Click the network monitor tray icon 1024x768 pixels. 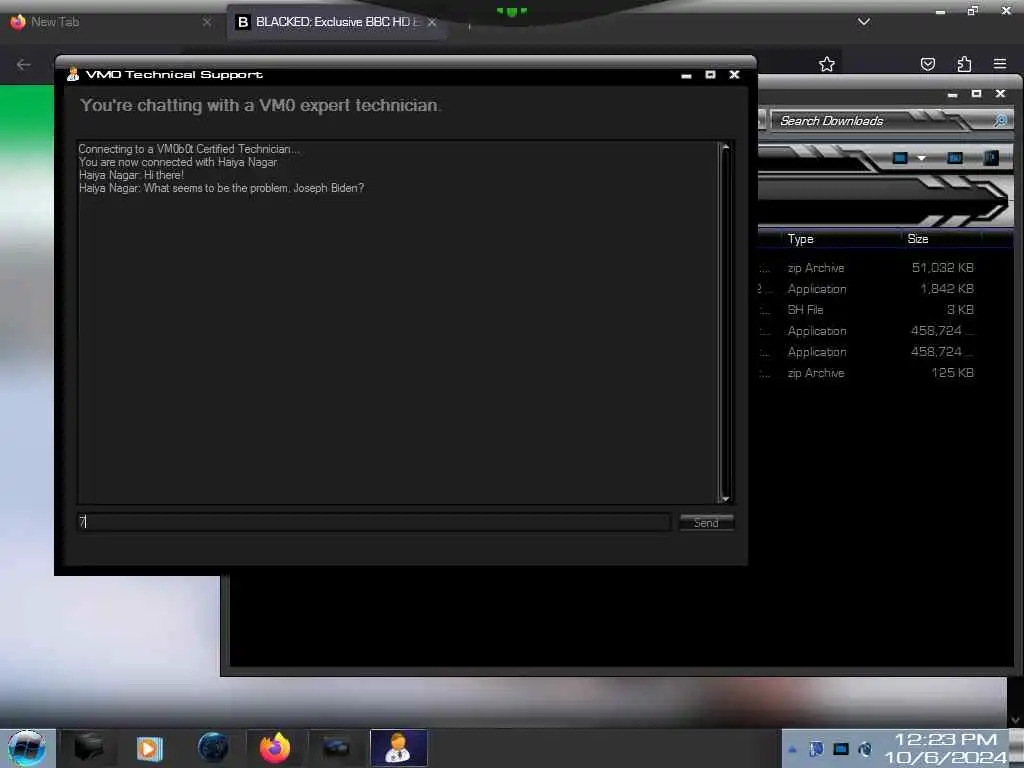pyautogui.click(x=841, y=749)
